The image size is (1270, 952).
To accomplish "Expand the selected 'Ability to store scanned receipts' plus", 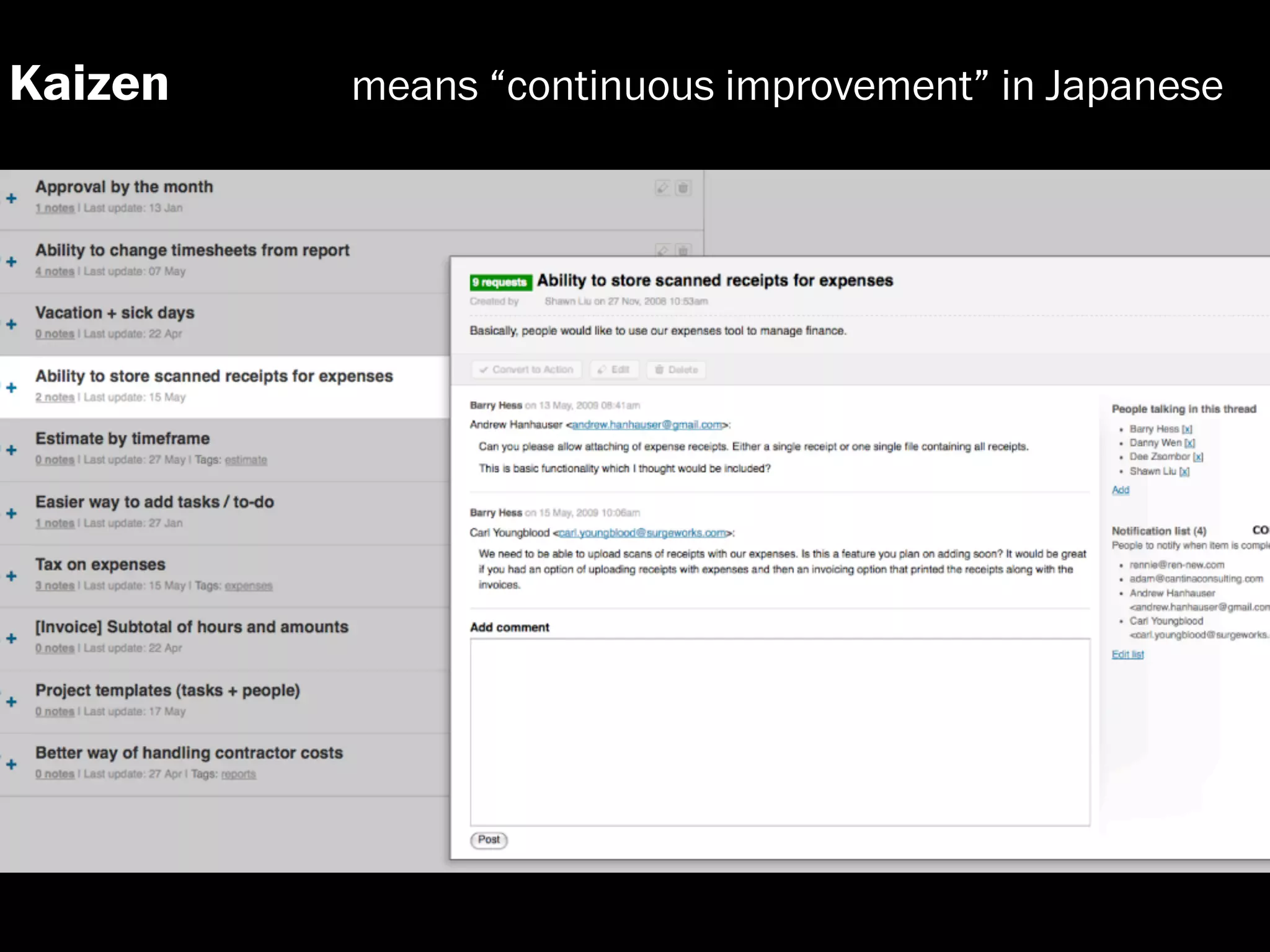I will pos(11,387).
